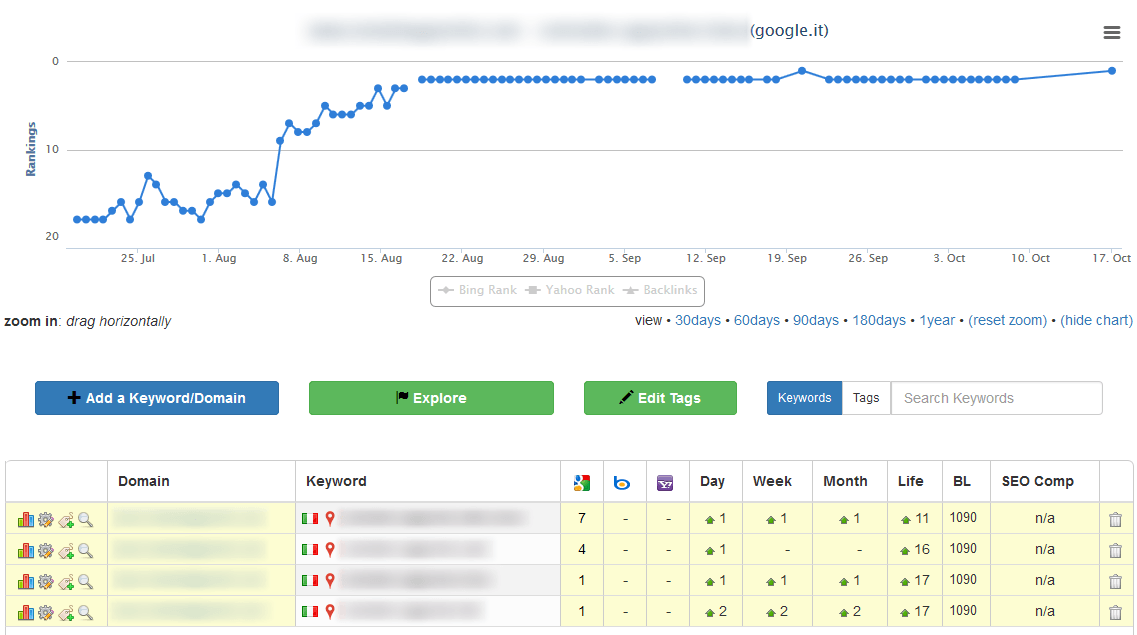Screen dimensions: 1137x635
Task: Click tag-add icon in last row (Day 2)
Action: [x=66, y=613]
